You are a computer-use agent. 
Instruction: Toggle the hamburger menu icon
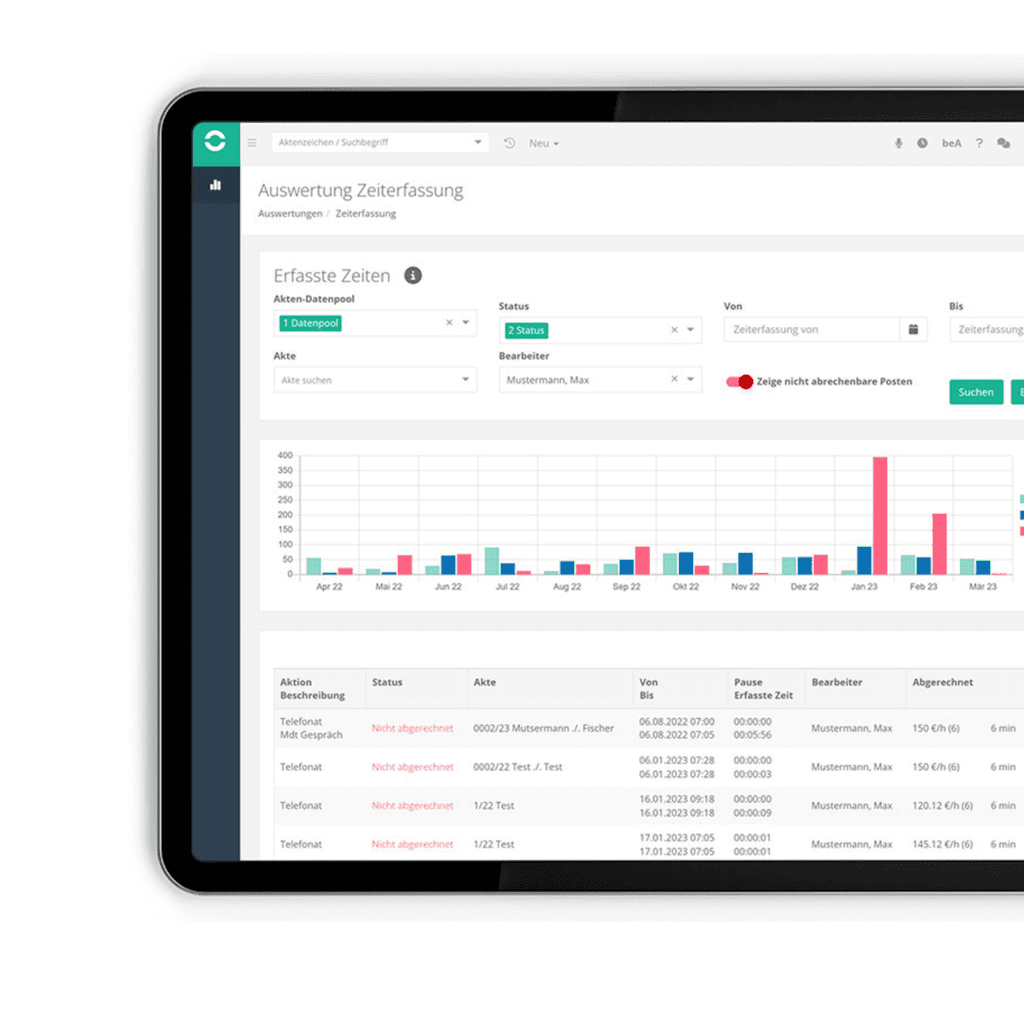pyautogui.click(x=252, y=142)
